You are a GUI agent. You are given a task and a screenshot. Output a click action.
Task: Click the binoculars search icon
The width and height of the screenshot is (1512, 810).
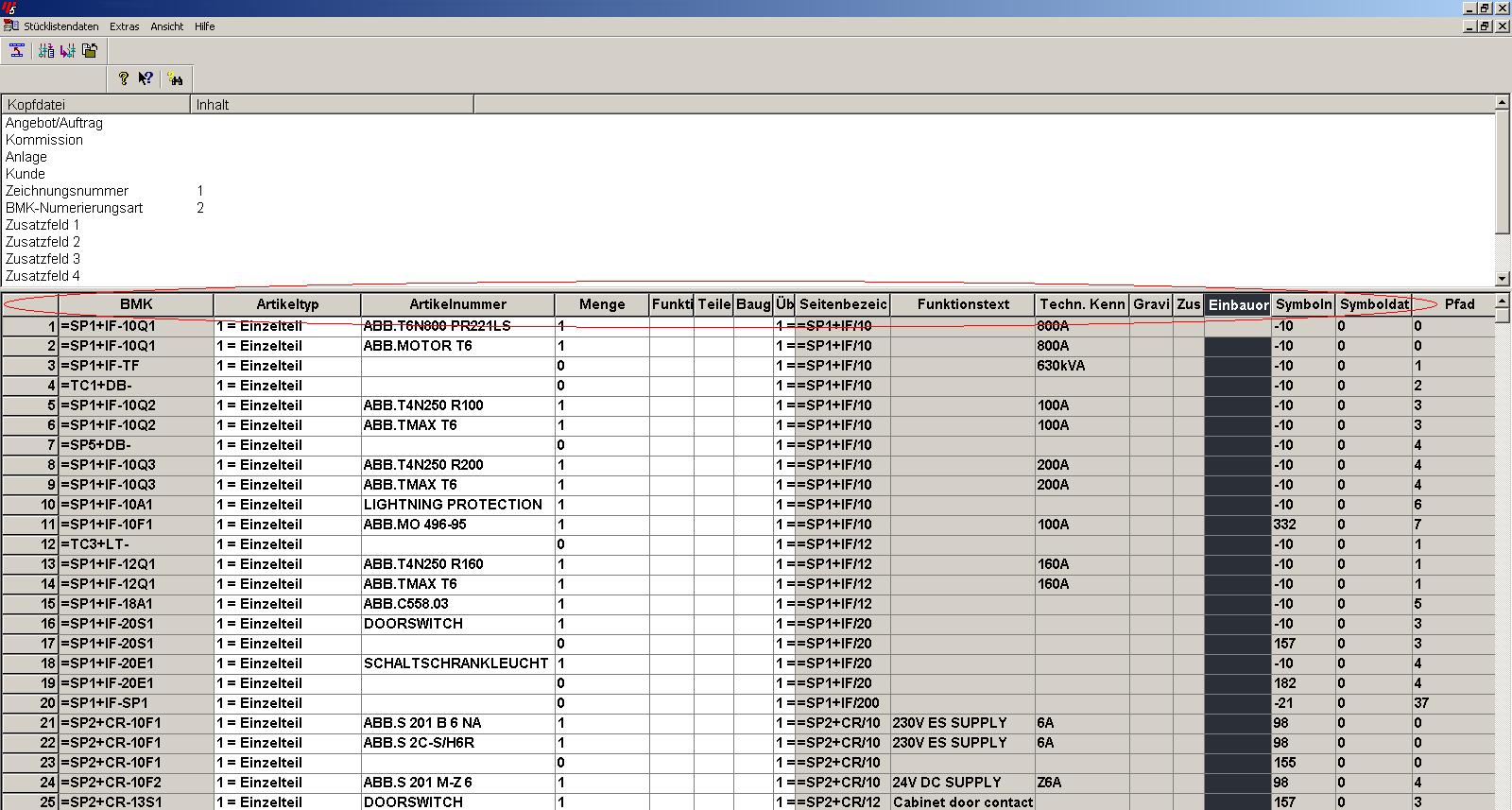176,78
